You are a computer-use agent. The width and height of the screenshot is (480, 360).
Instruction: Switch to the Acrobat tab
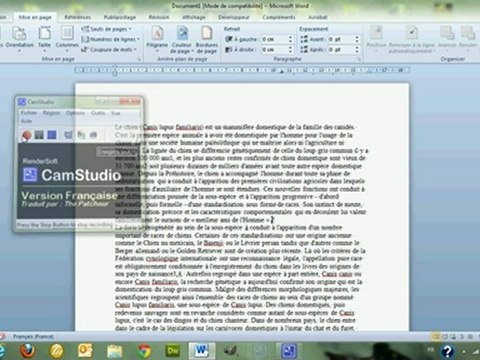tap(317, 17)
